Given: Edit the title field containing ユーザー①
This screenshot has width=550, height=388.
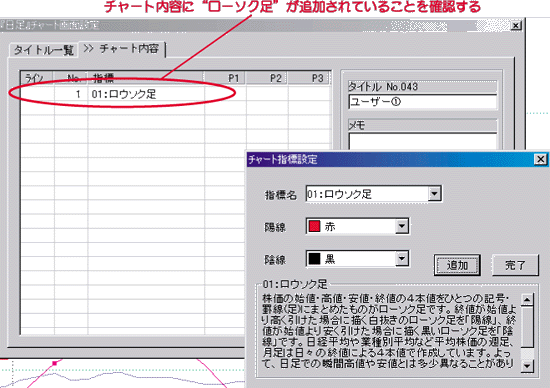Looking at the screenshot, I should point(423,102).
